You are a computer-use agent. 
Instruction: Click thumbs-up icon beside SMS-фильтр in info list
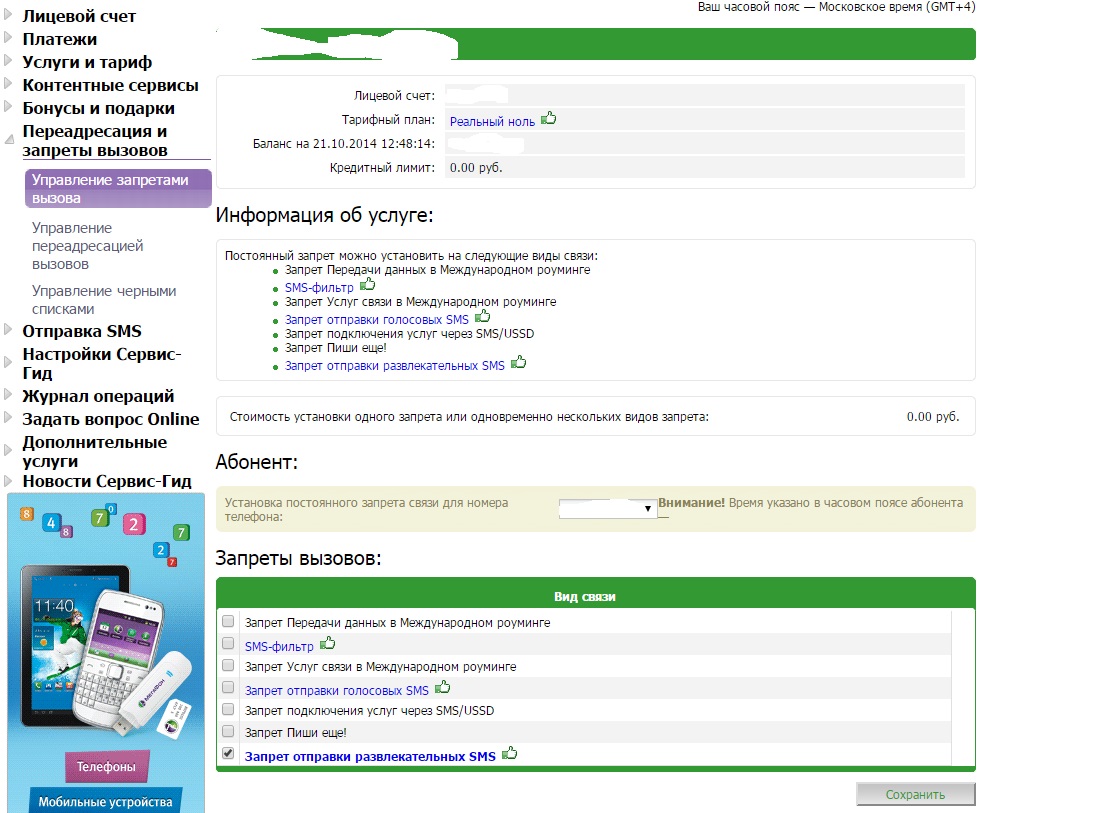tap(367, 285)
